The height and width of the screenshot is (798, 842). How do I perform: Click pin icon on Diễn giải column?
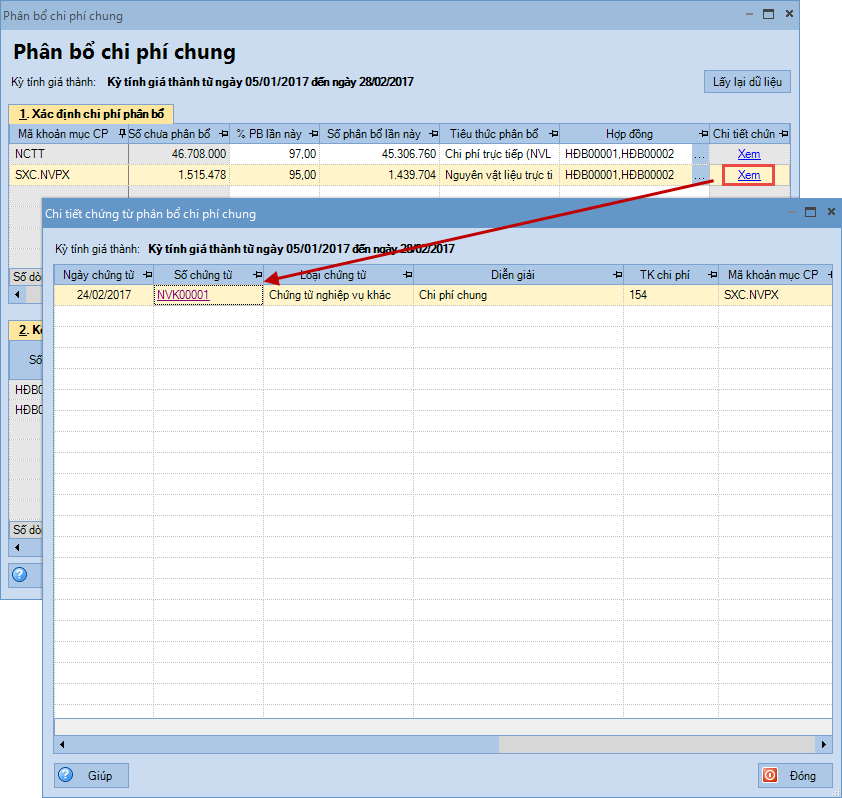pos(616,275)
